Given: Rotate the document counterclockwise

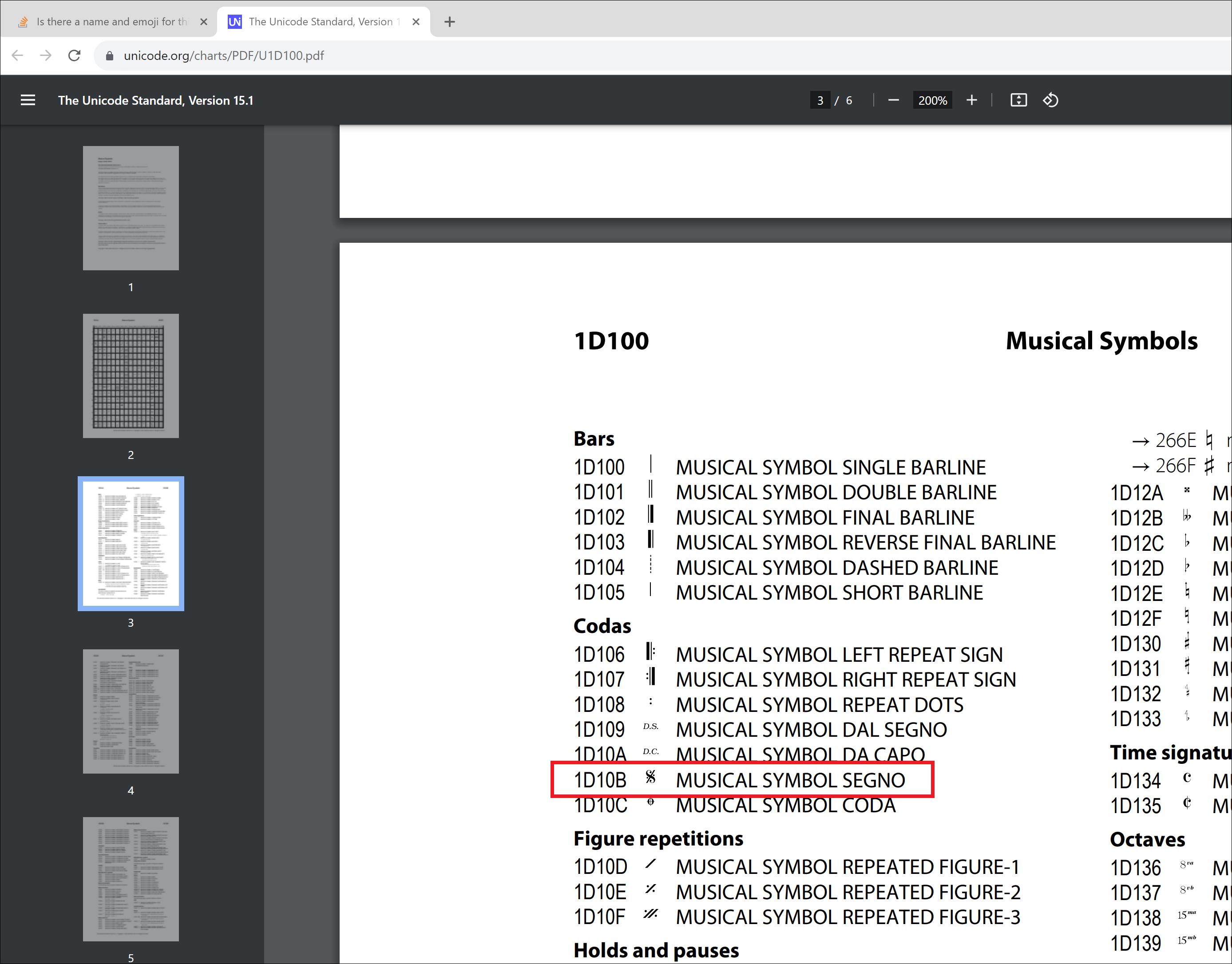Looking at the screenshot, I should coord(1050,100).
